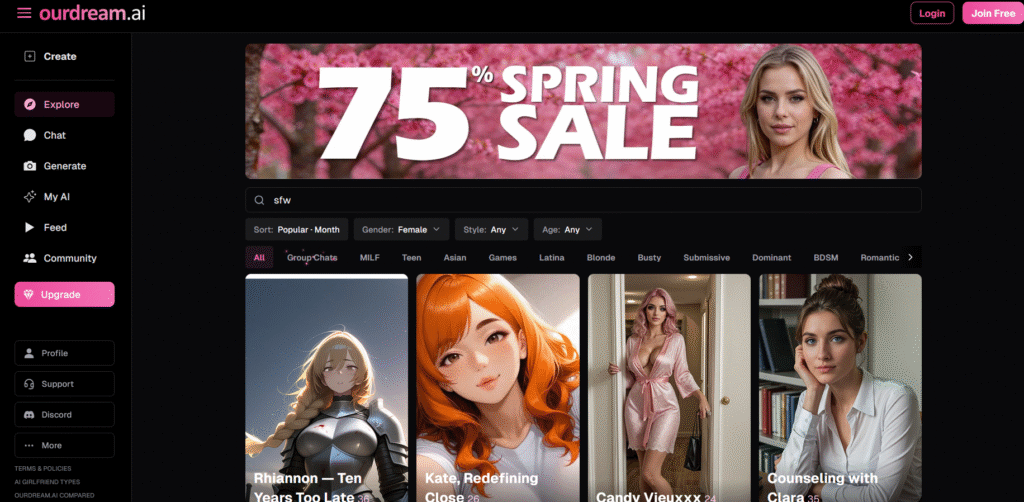
Task: Click the pink Upgrade button
Action: (64, 295)
